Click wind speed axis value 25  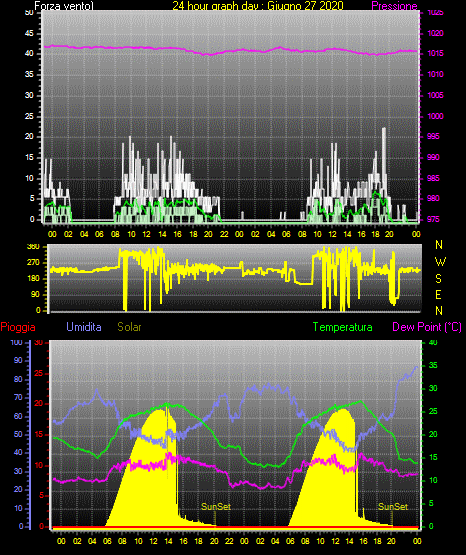(x=29, y=116)
